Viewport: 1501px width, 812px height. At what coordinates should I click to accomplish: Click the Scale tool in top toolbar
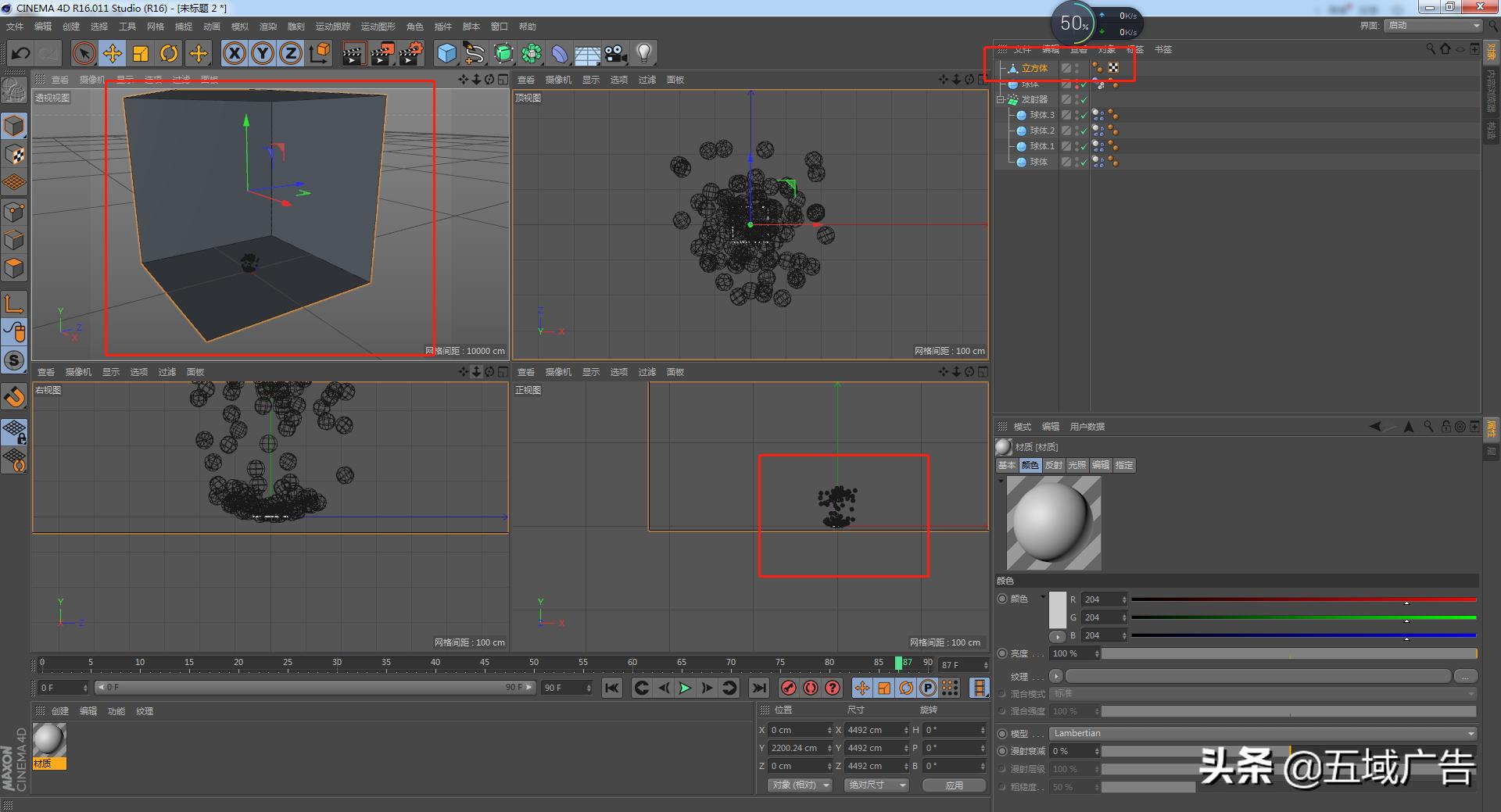(141, 54)
